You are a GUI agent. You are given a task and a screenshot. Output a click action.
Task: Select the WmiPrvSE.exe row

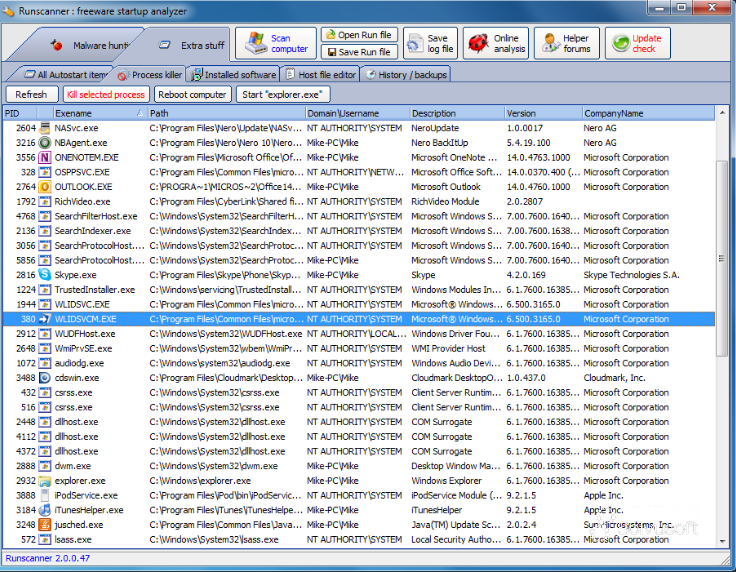[x=359, y=348]
